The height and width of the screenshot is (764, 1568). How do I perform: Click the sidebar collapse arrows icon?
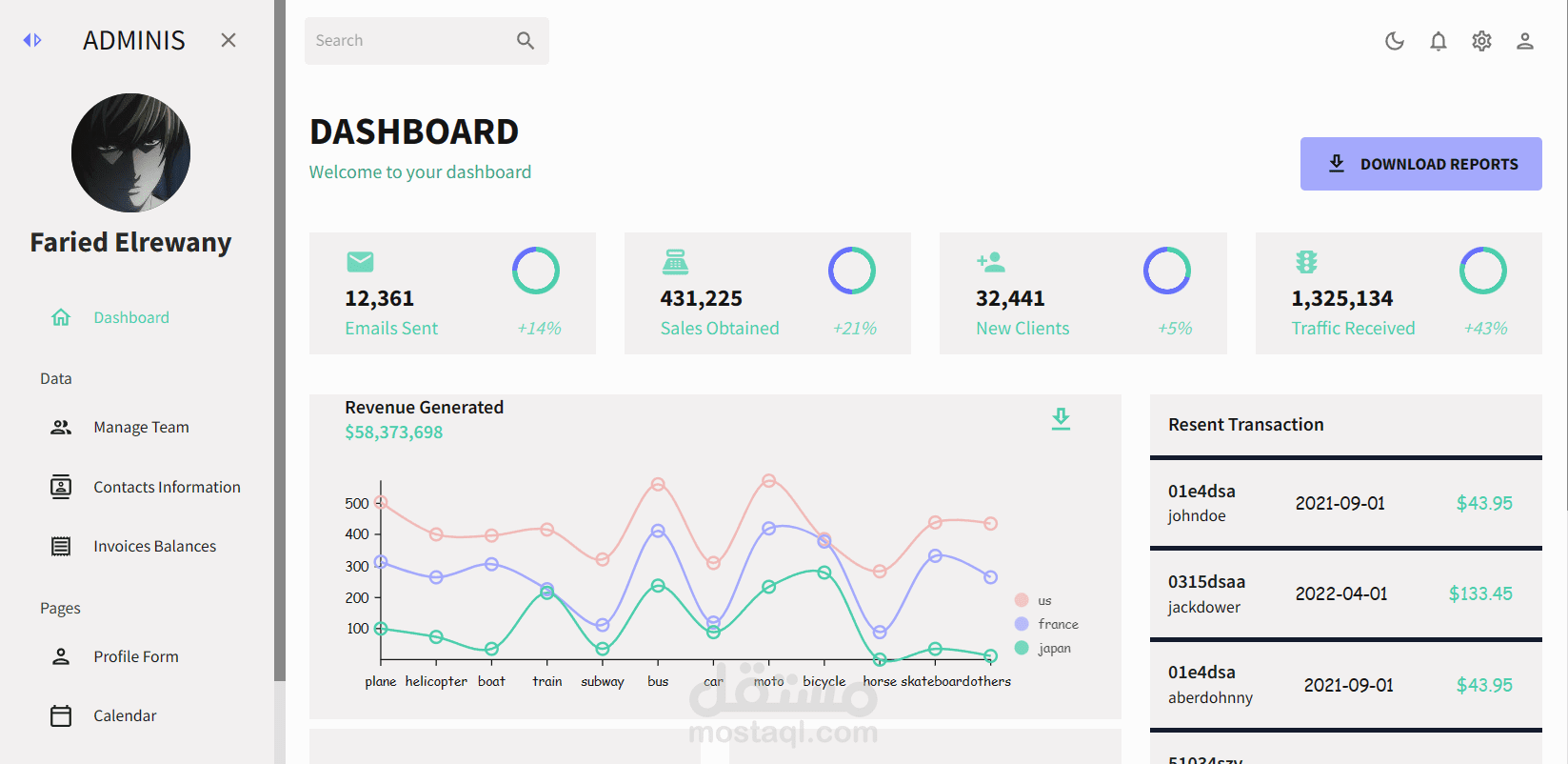tap(32, 40)
